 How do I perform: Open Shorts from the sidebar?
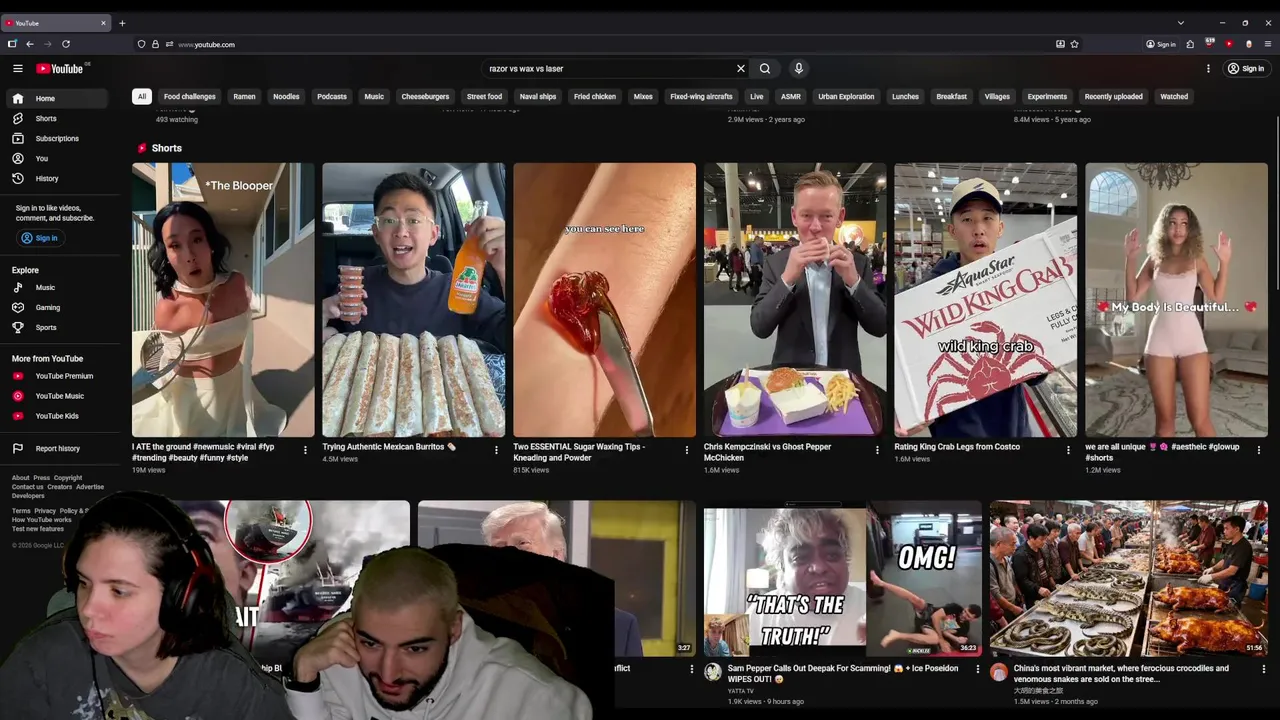[56, 118]
